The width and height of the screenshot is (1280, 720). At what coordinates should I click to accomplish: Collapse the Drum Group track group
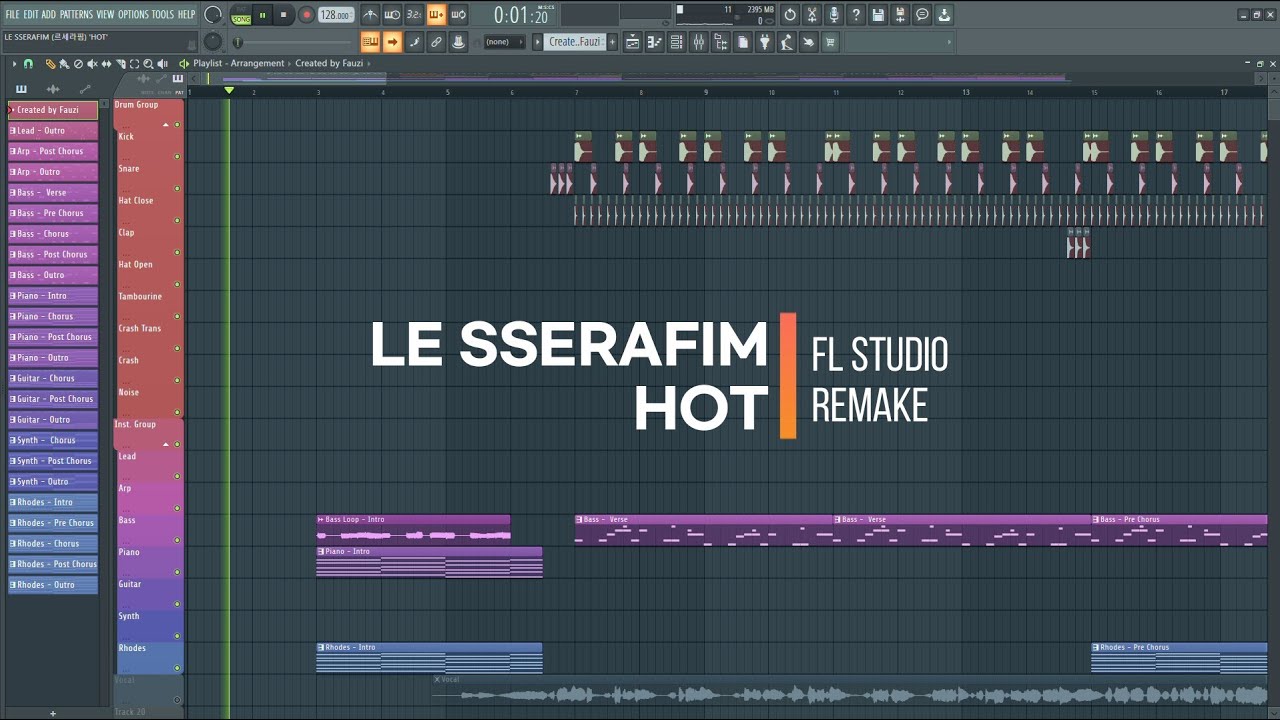166,126
